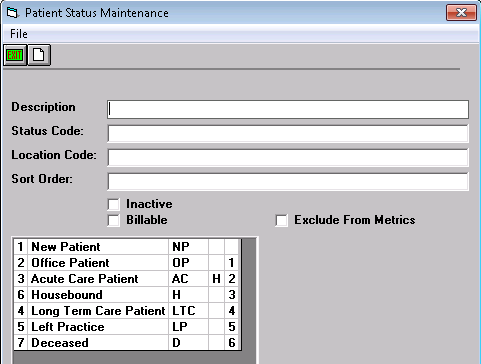Screen dimensions: 481x364
Task: Click the D code in Deceased row
Action: [x=189, y=343]
